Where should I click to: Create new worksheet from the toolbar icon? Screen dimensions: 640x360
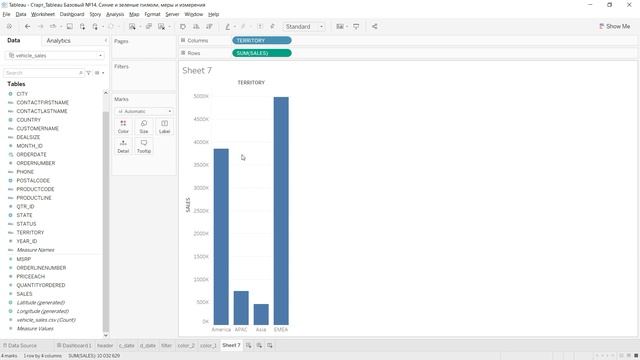(x=132, y=27)
